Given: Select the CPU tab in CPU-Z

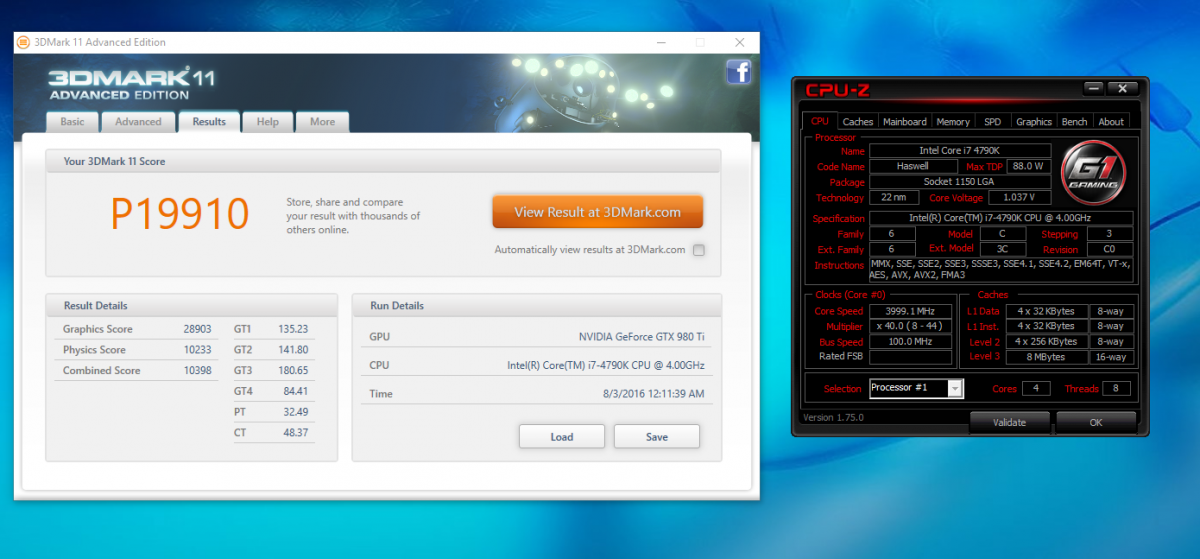Looking at the screenshot, I should 819,121.
